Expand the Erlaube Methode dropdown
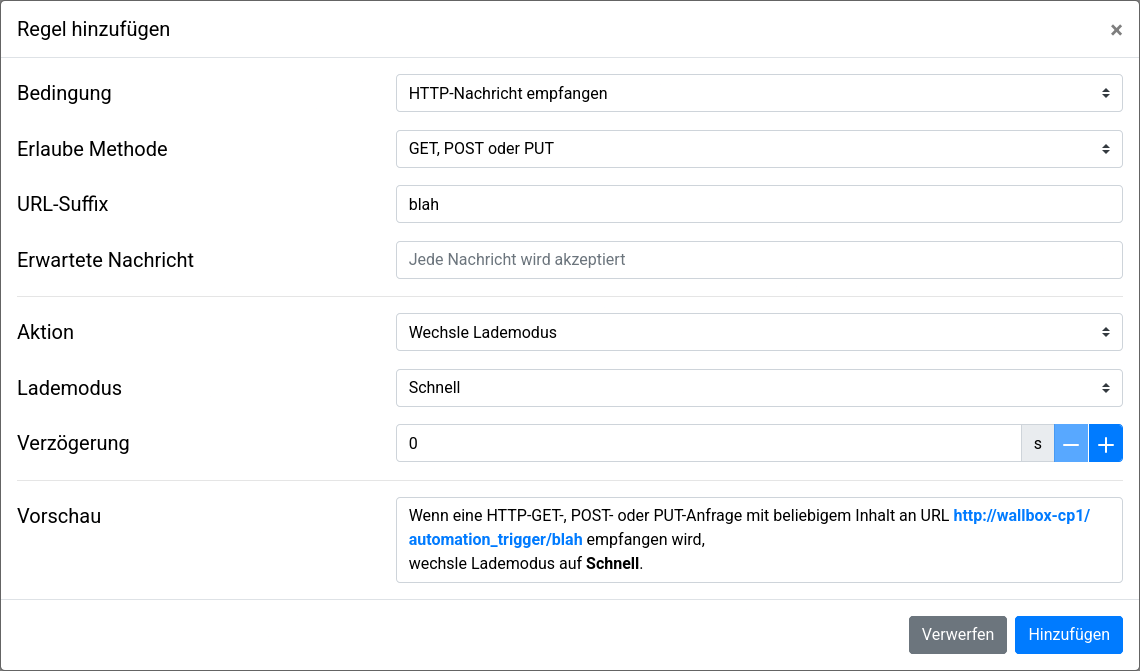The width and height of the screenshot is (1140, 671). click(759, 149)
